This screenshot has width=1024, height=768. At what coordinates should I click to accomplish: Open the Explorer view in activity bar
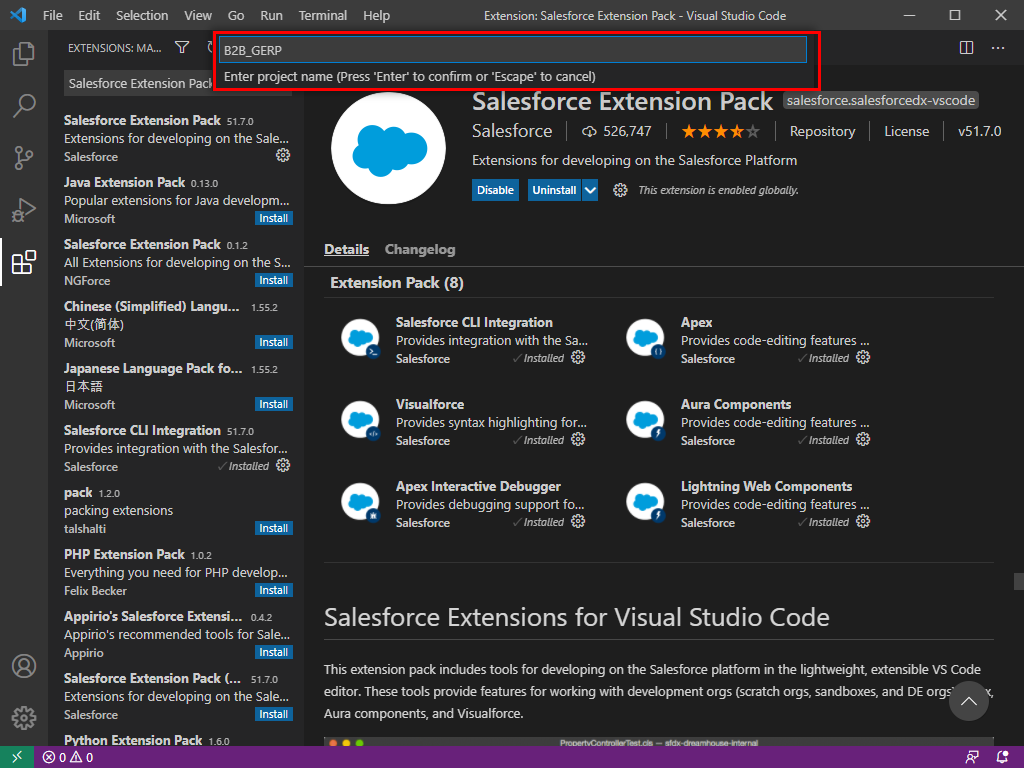24,54
